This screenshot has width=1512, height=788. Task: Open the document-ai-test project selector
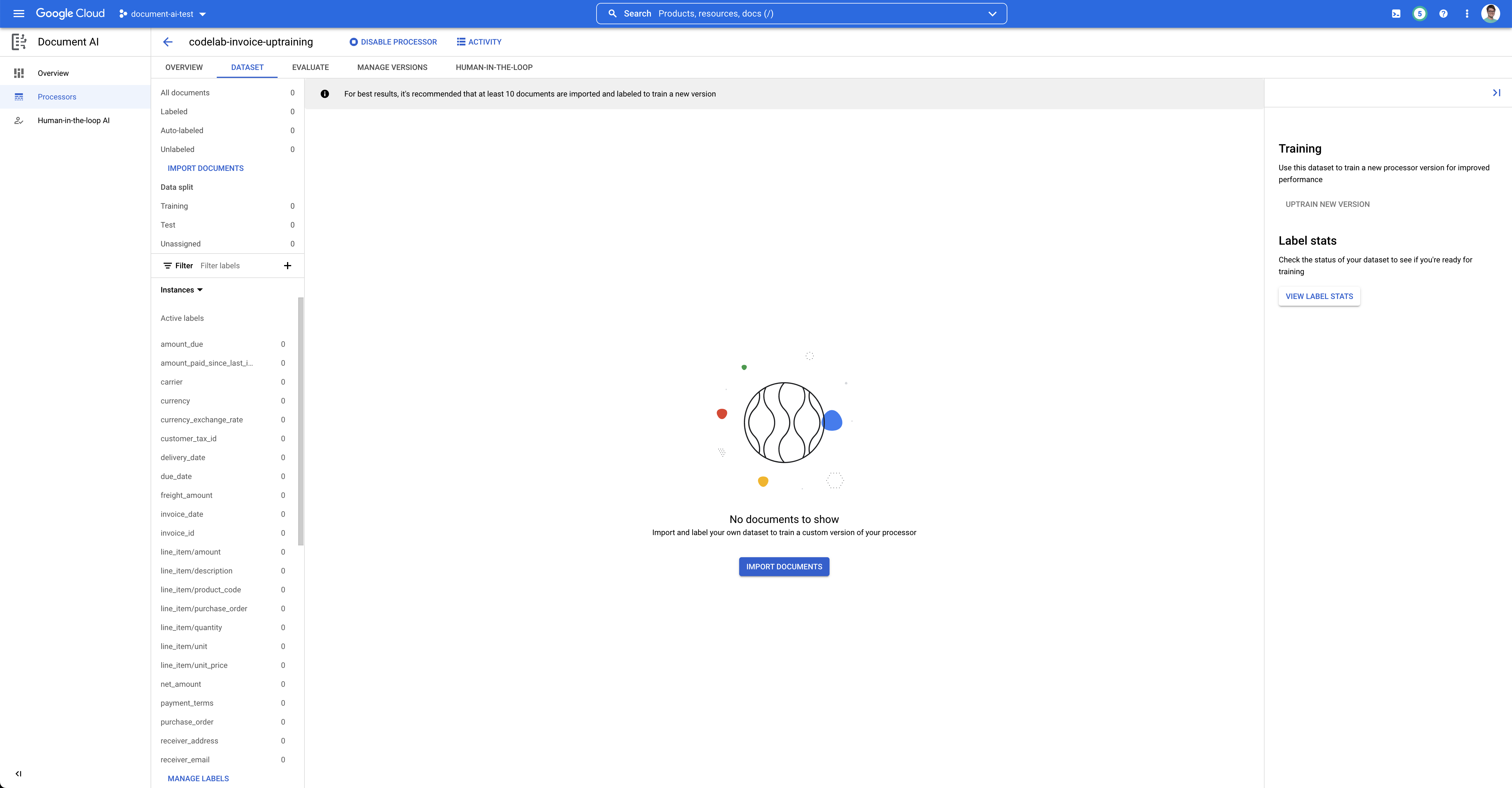tap(162, 14)
